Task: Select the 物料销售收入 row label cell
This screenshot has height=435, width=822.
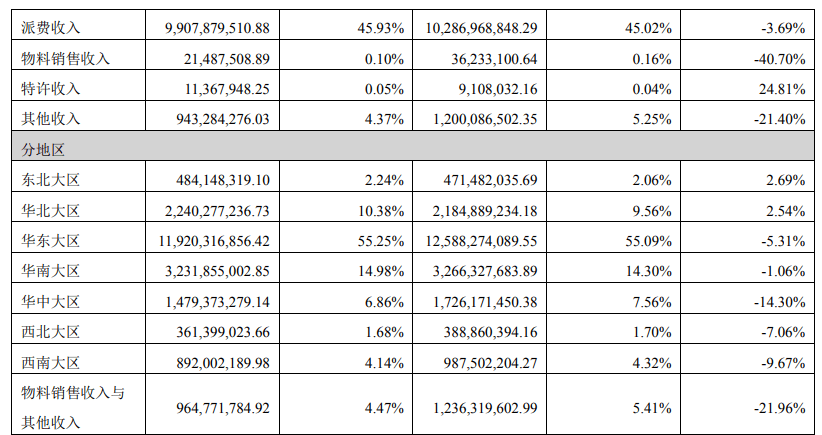Action: (65, 58)
